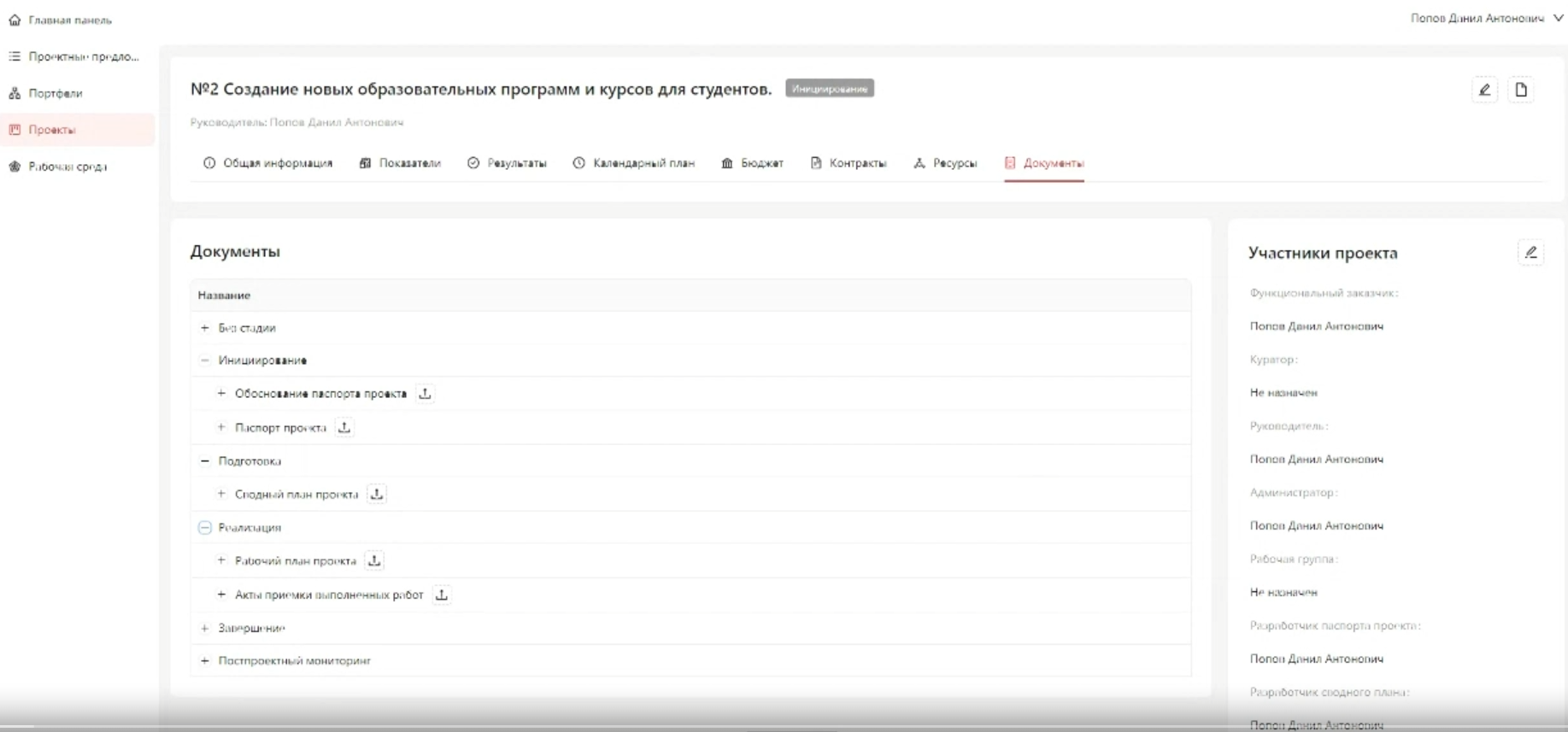This screenshot has width=1568, height=732.
Task: Click the home icon in sidebar
Action: coord(15,20)
